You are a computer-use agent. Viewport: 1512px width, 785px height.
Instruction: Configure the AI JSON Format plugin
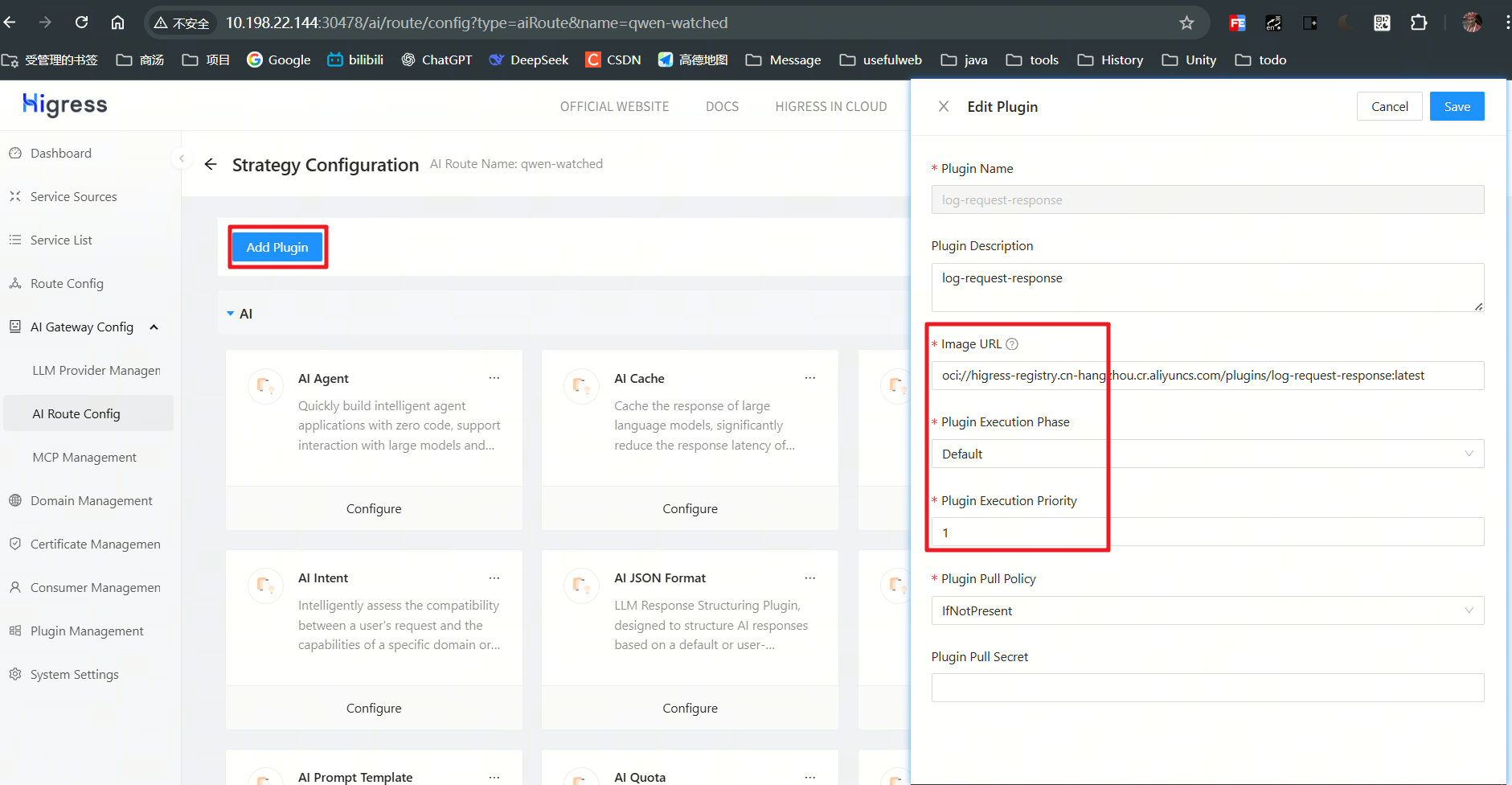coord(690,708)
